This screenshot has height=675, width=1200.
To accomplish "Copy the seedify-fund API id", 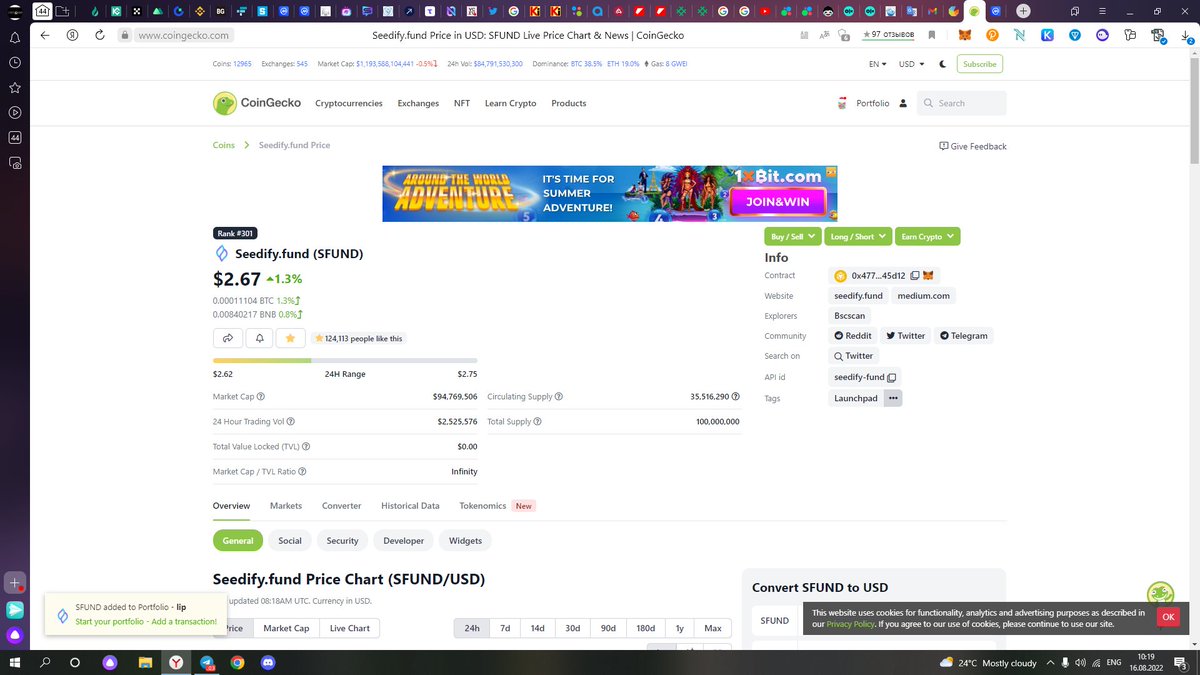I will pos(892,377).
